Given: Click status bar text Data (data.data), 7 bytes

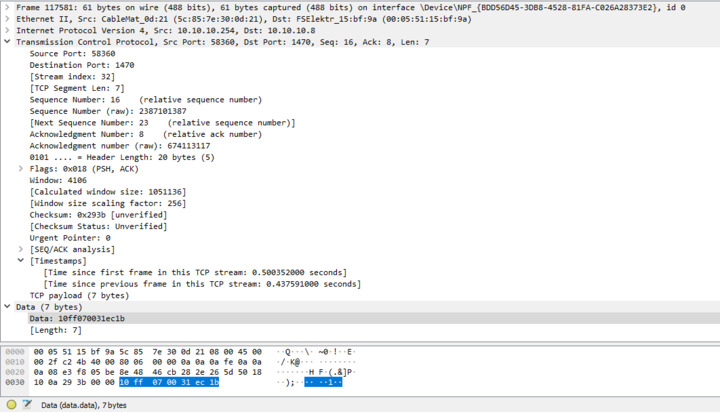Looking at the screenshot, I should click(84, 405).
